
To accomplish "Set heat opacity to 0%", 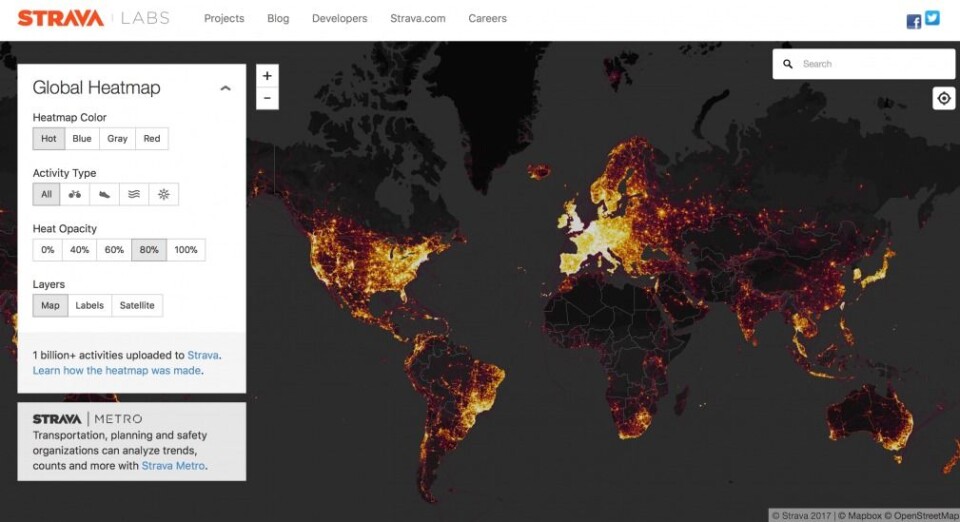I will pyautogui.click(x=48, y=250).
